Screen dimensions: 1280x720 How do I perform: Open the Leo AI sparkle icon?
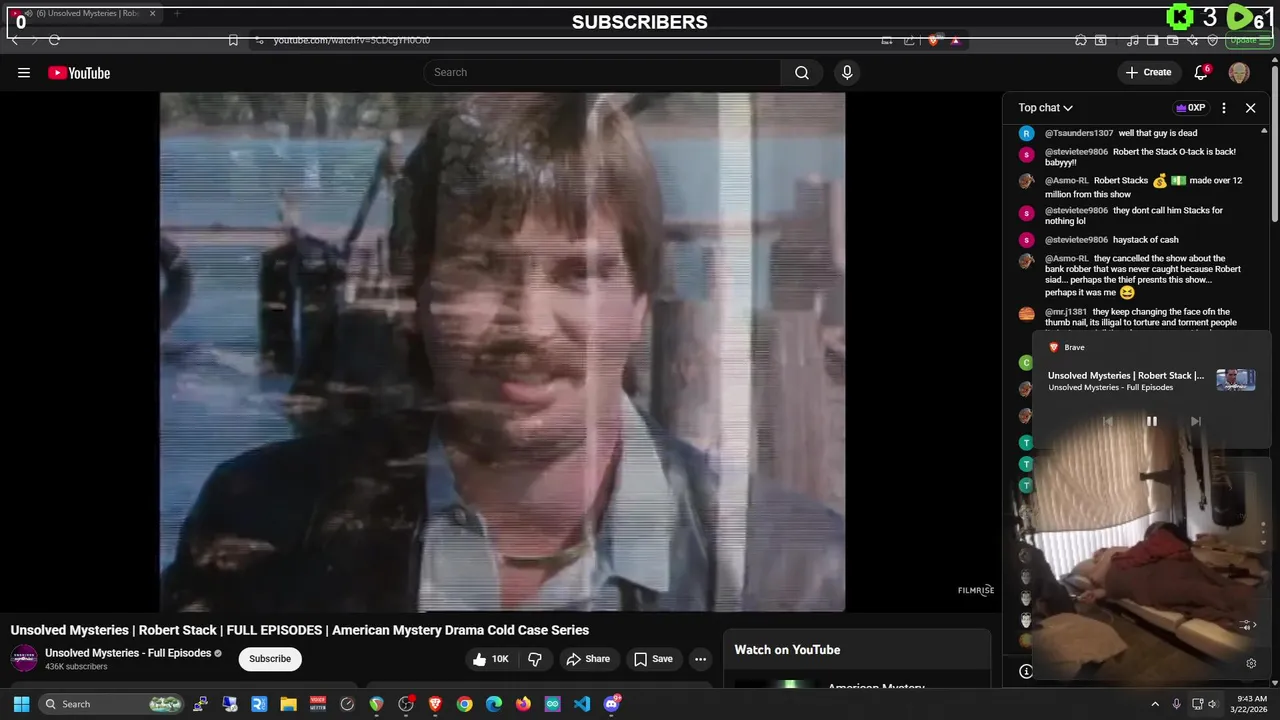[1193, 40]
